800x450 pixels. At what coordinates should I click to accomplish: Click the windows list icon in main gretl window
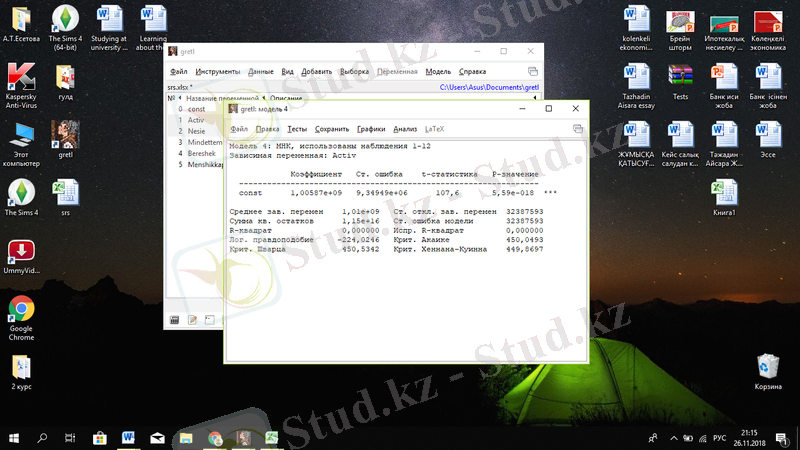pos(533,72)
